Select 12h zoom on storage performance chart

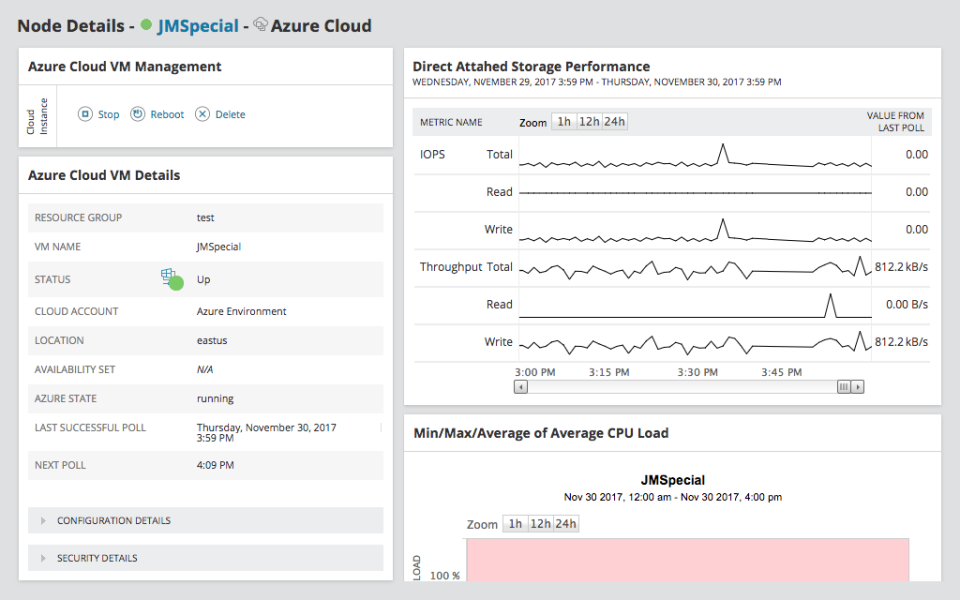click(589, 120)
